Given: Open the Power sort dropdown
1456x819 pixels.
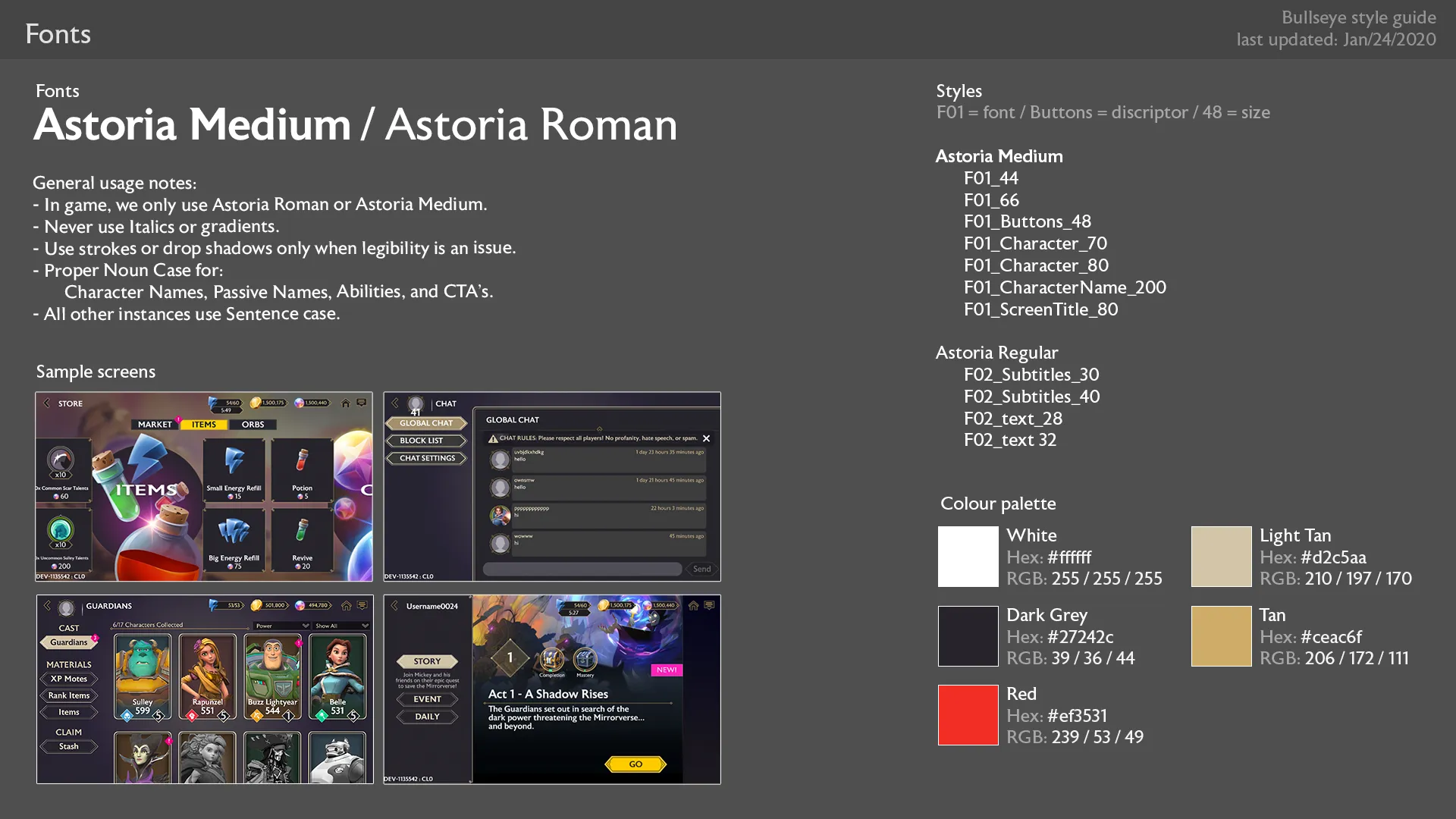Looking at the screenshot, I should pyautogui.click(x=281, y=626).
